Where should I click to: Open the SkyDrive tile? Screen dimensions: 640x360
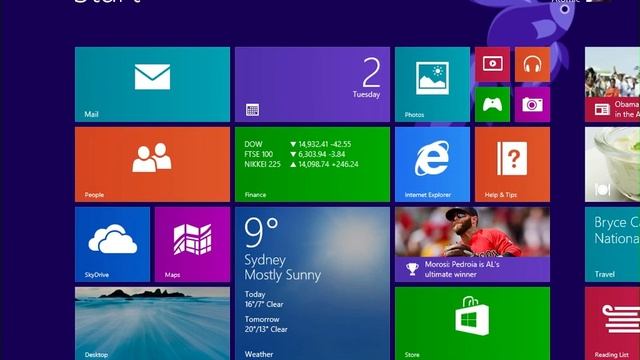[112, 244]
